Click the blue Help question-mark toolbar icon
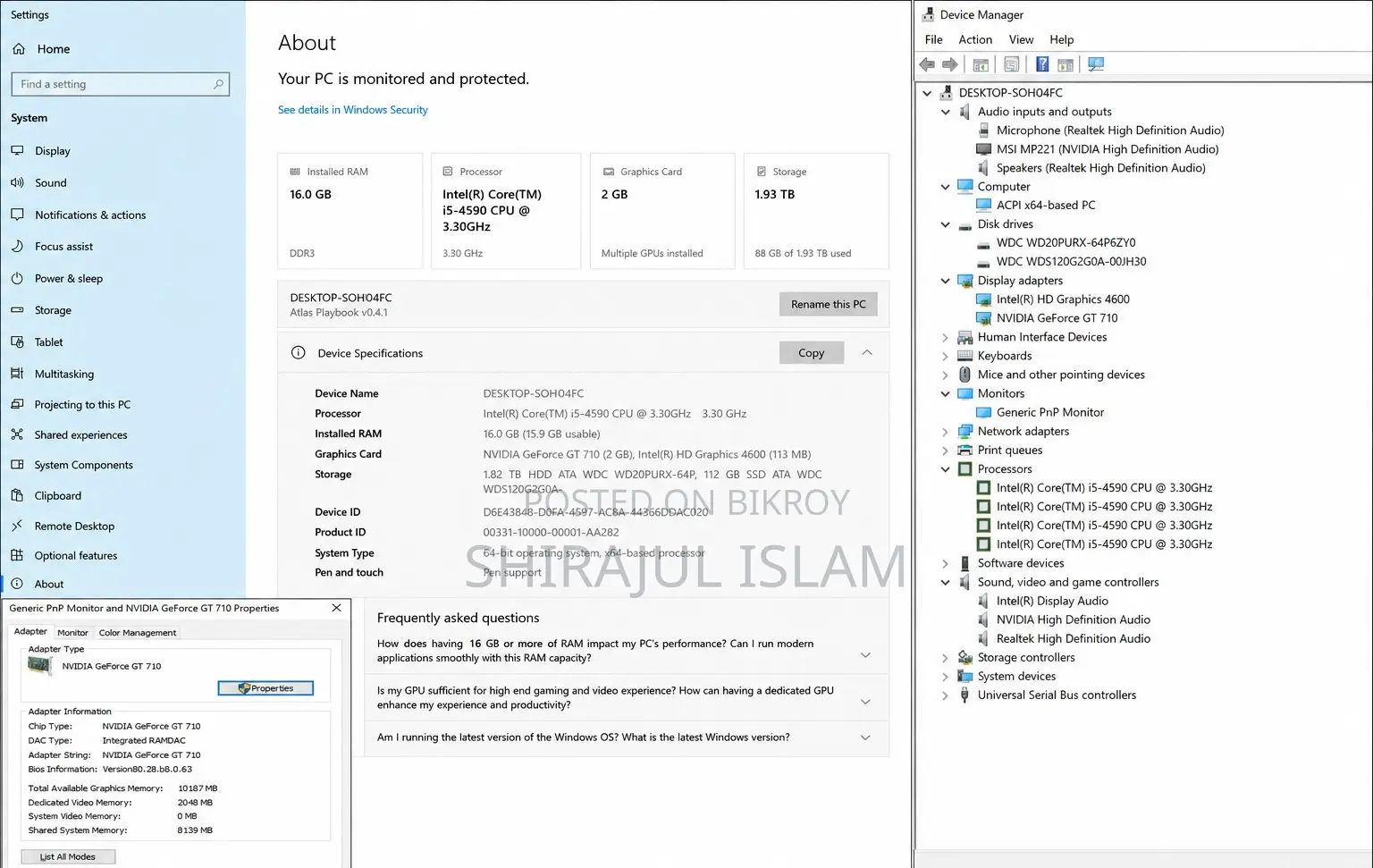The height and width of the screenshot is (868, 1373). tap(1042, 64)
